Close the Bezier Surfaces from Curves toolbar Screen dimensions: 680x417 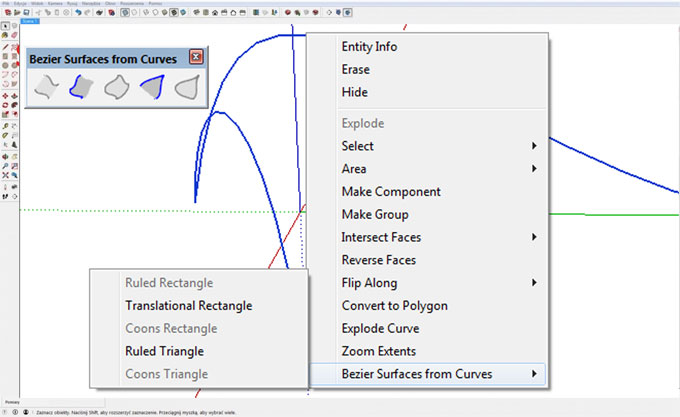pos(196,58)
